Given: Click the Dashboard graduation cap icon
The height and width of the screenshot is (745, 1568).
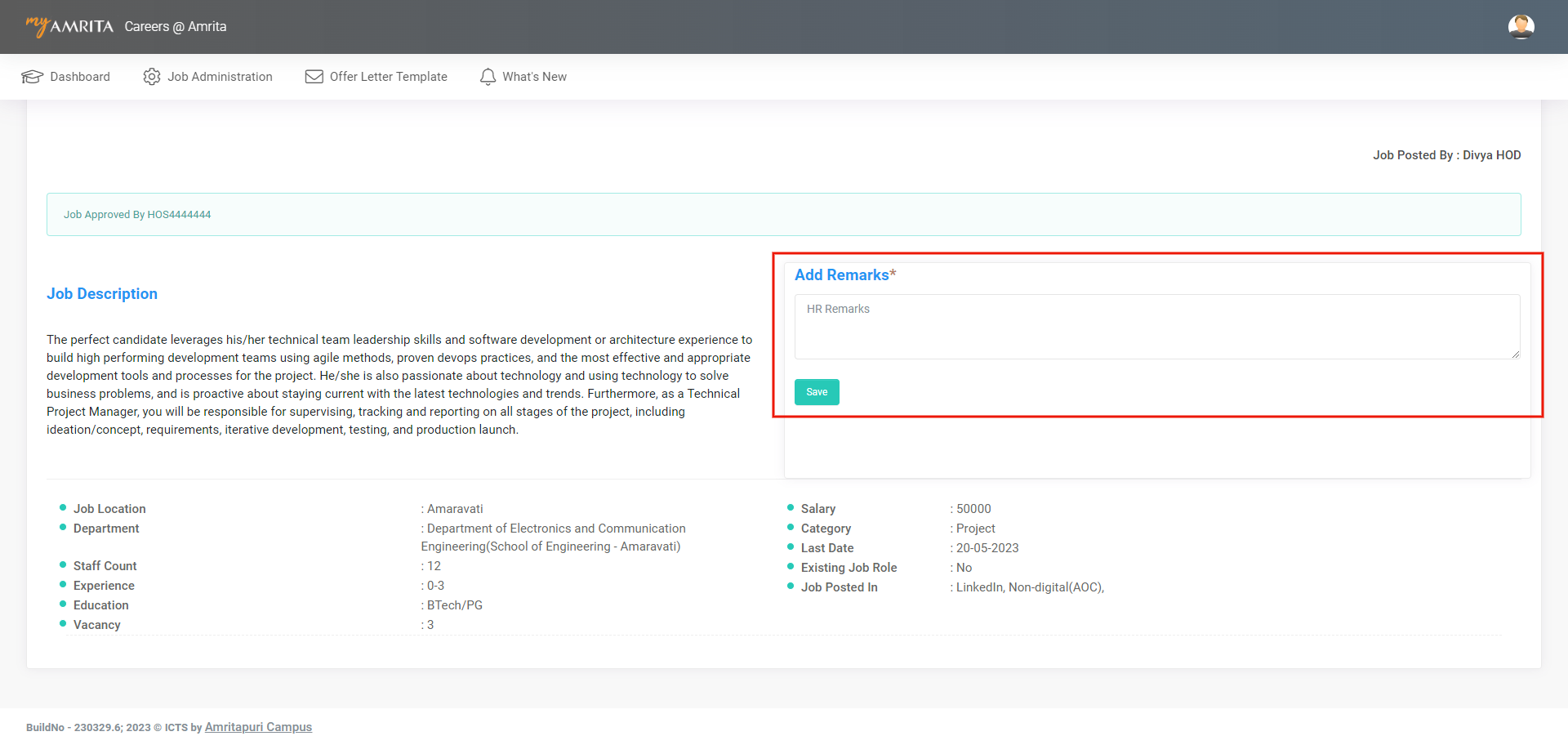Looking at the screenshot, I should 32,77.
